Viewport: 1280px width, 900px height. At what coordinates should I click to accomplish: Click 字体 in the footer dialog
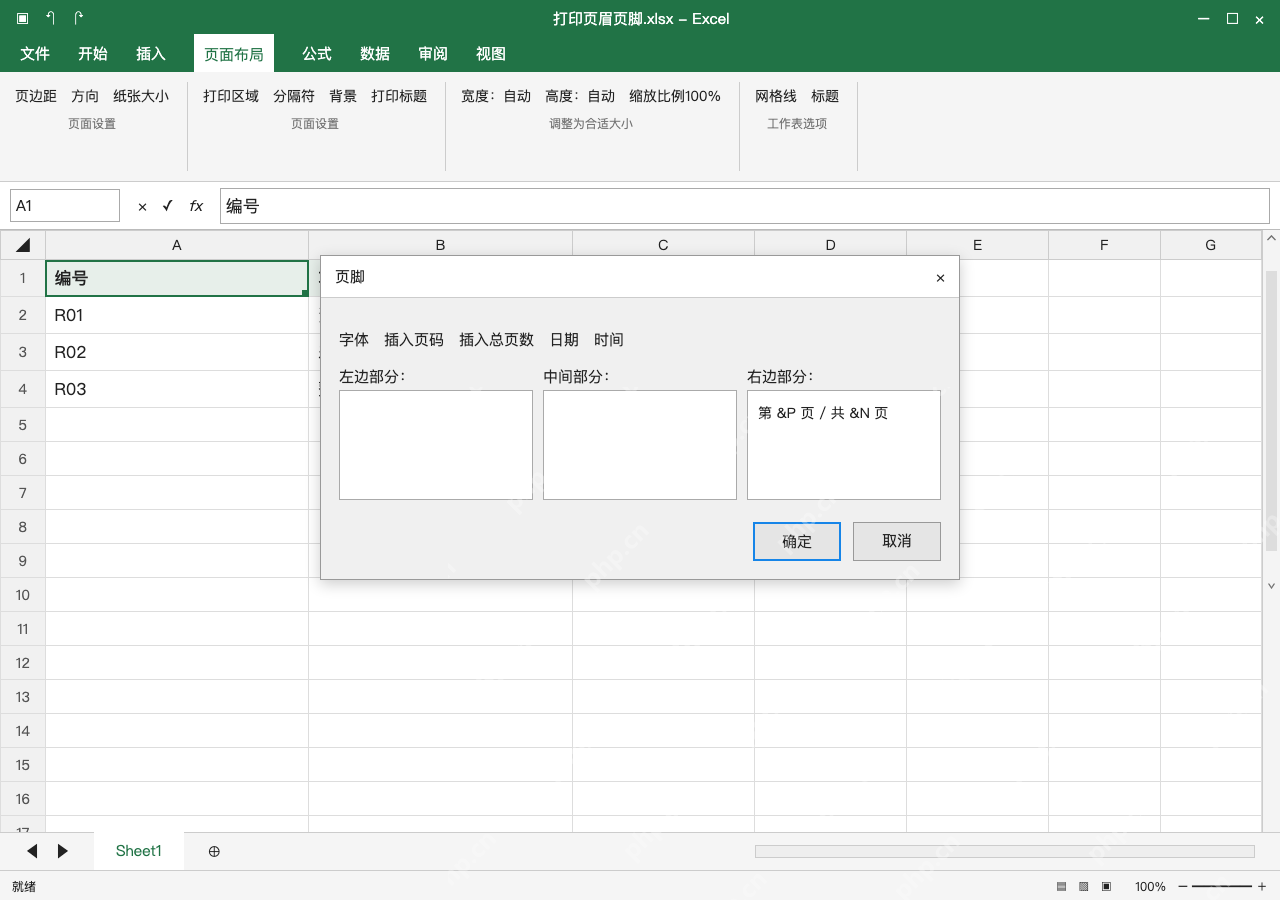[354, 340]
